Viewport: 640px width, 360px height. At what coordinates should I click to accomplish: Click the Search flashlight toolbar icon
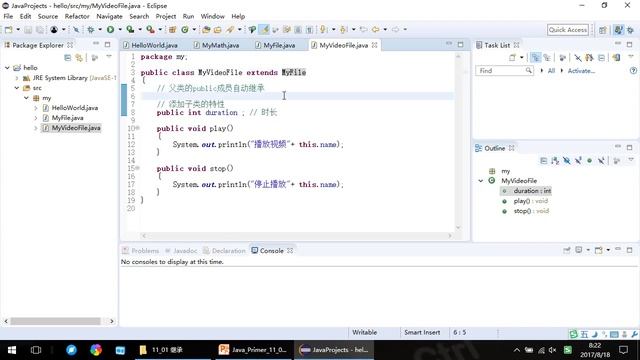[230, 29]
